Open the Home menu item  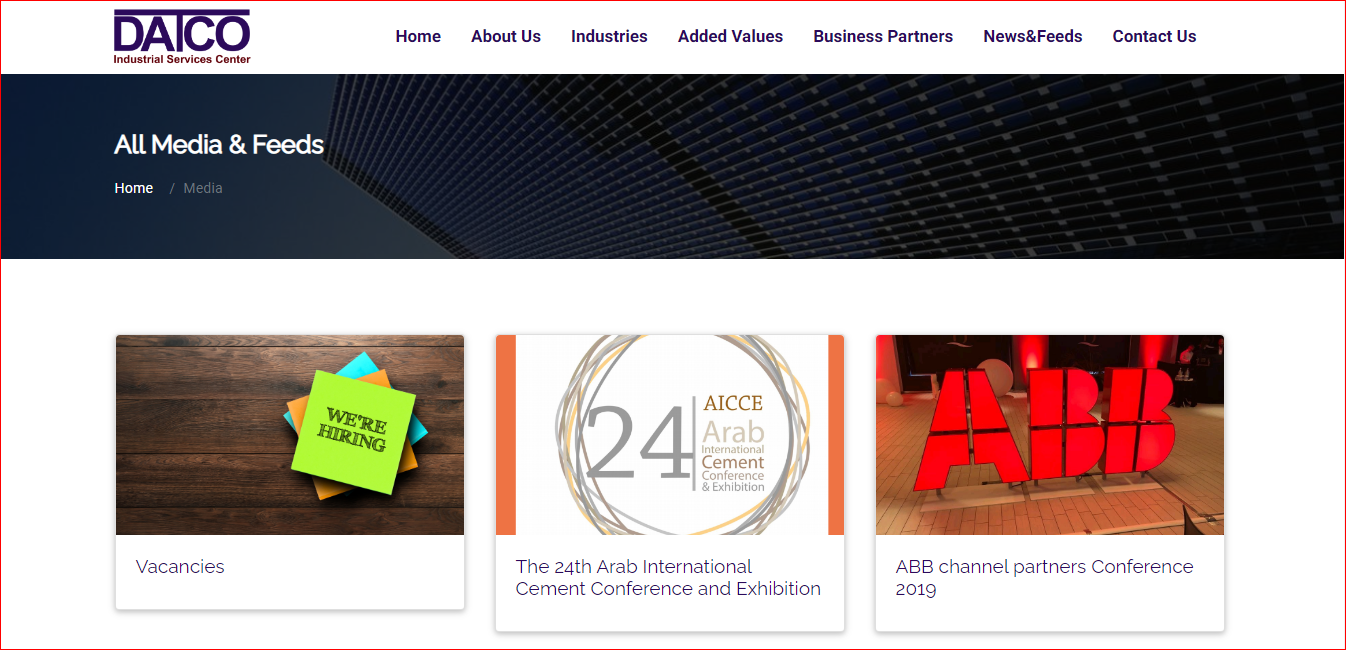[x=418, y=36]
